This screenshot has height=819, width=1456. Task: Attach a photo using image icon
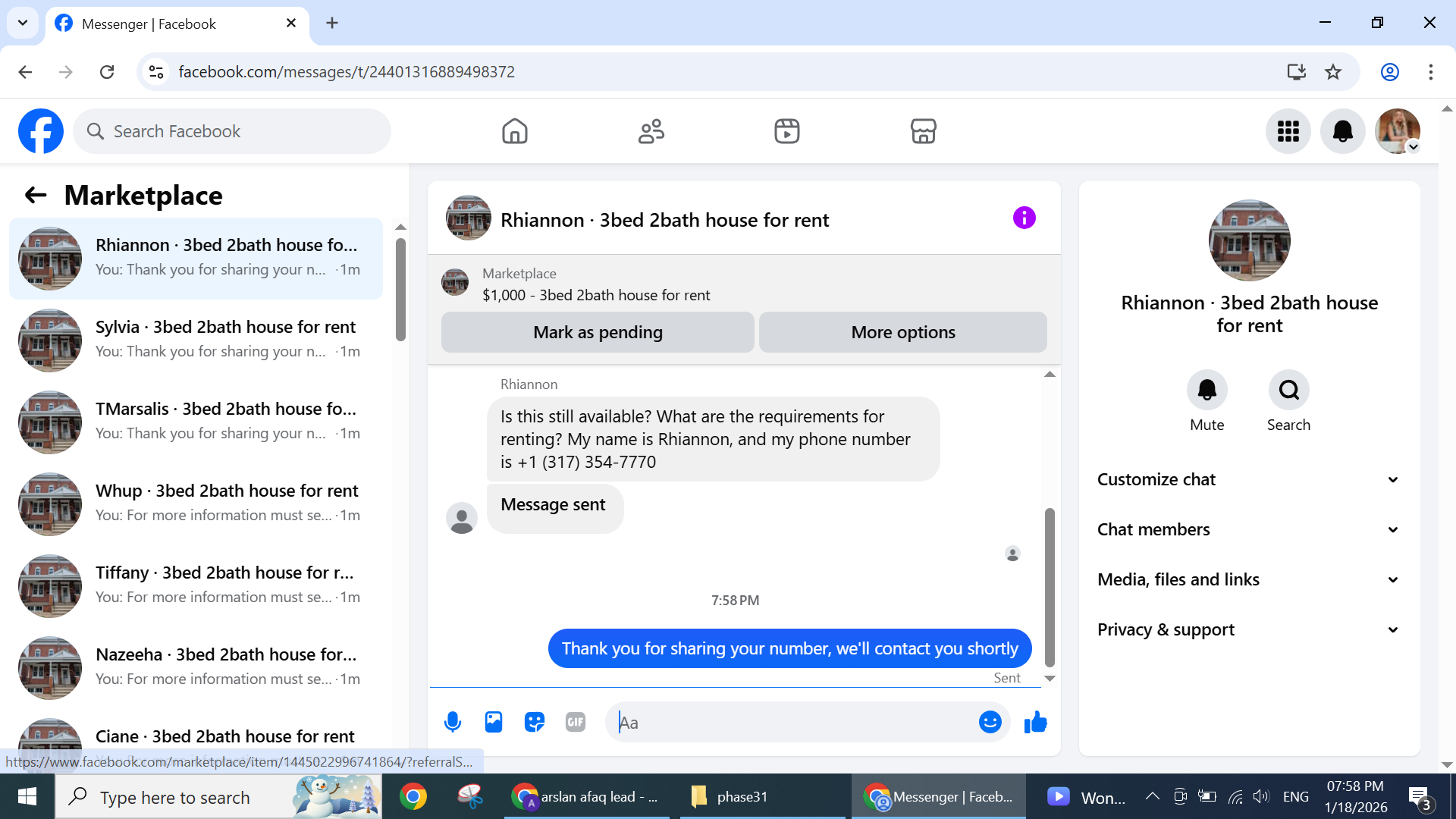(x=494, y=722)
